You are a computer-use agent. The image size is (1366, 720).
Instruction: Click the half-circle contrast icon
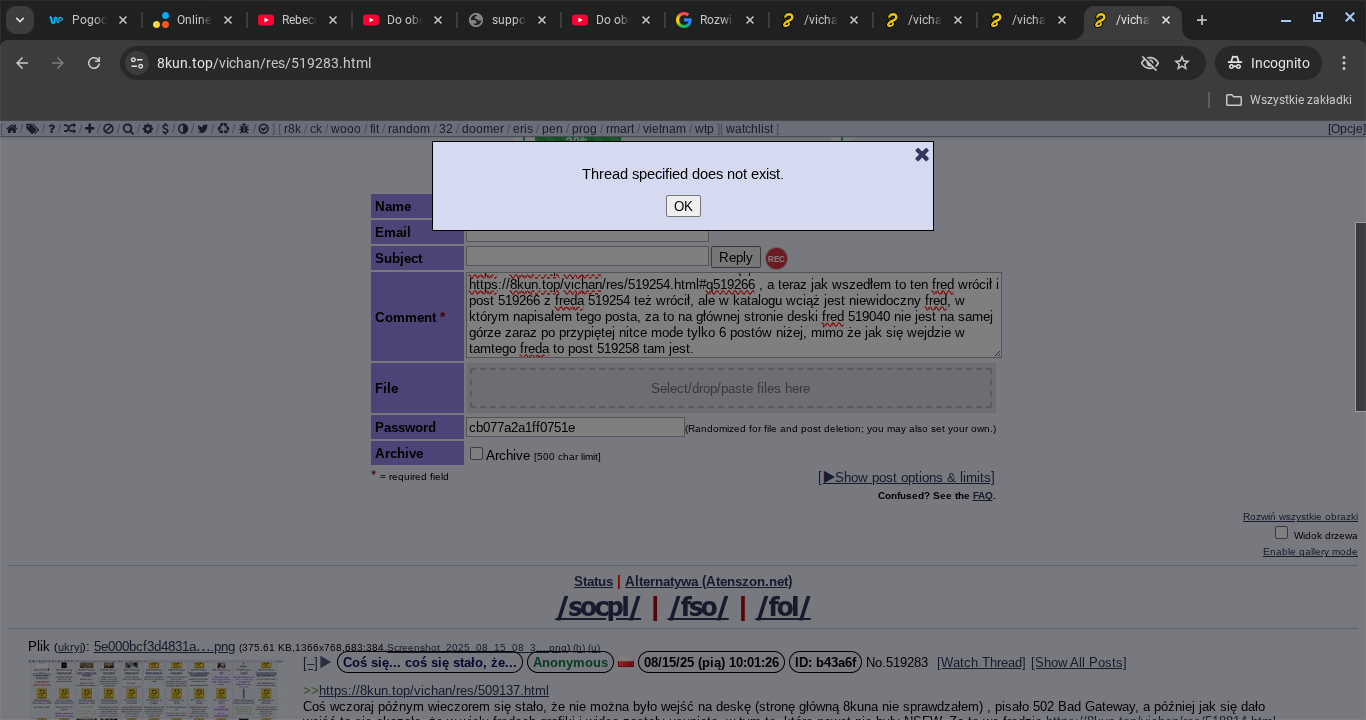click(x=183, y=129)
